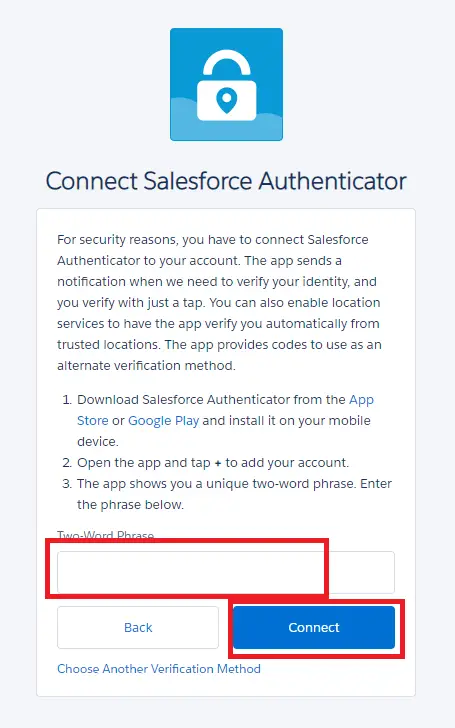455x728 pixels.
Task: Focus the Two-Word Phrase input field
Action: pos(226,572)
